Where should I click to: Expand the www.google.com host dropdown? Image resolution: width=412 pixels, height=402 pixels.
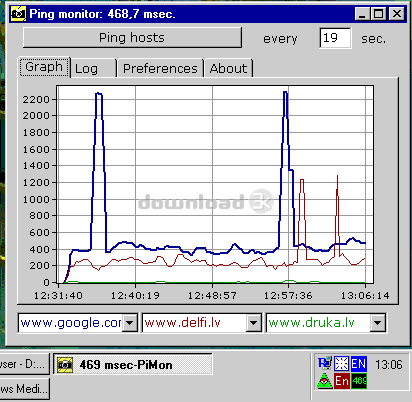(130, 323)
